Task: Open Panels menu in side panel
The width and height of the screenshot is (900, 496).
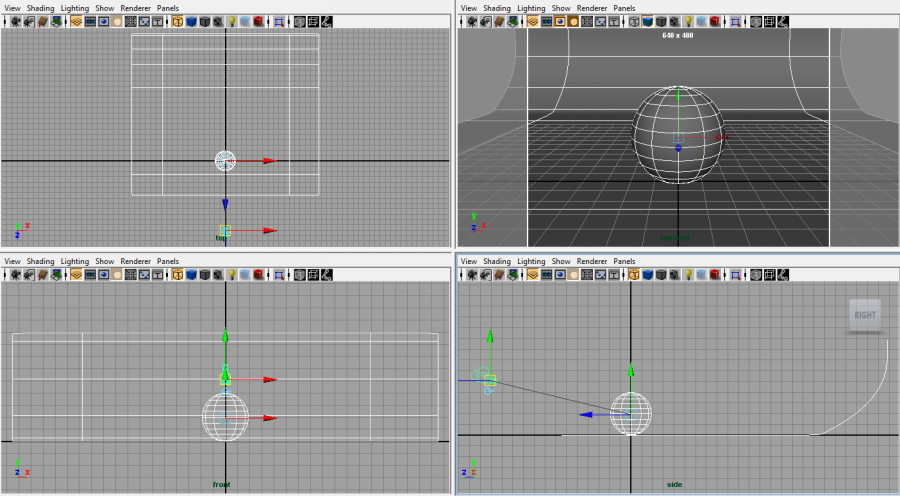Action: (624, 261)
